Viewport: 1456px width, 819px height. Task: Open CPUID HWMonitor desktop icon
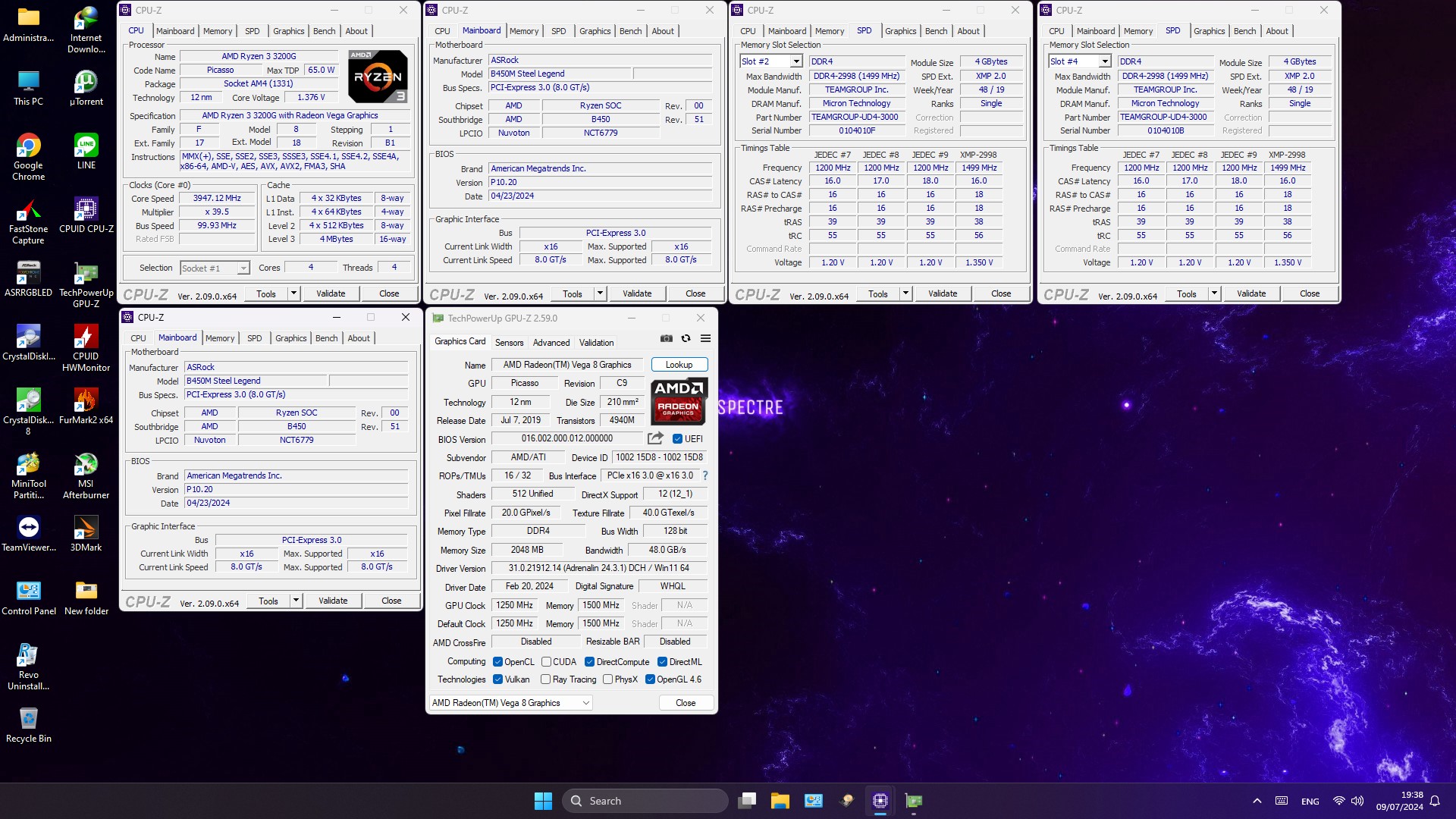point(86,348)
